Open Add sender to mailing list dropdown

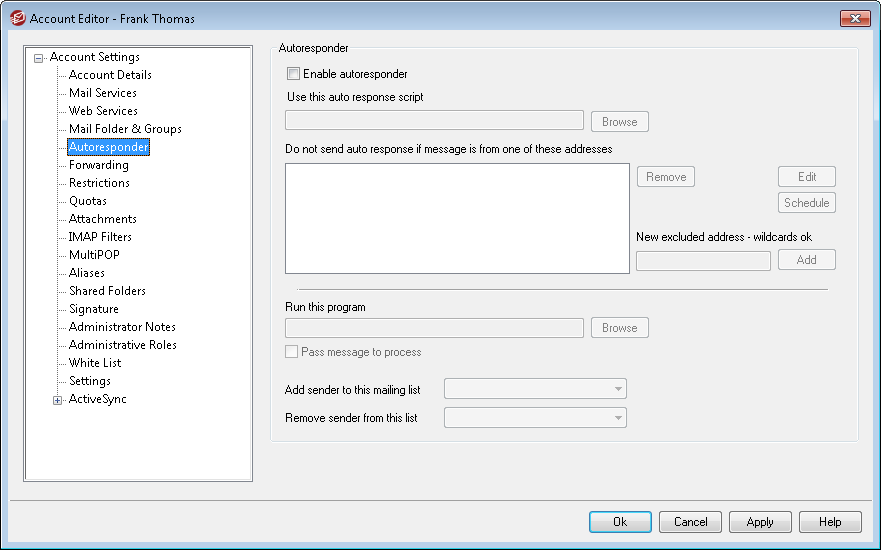pos(535,389)
